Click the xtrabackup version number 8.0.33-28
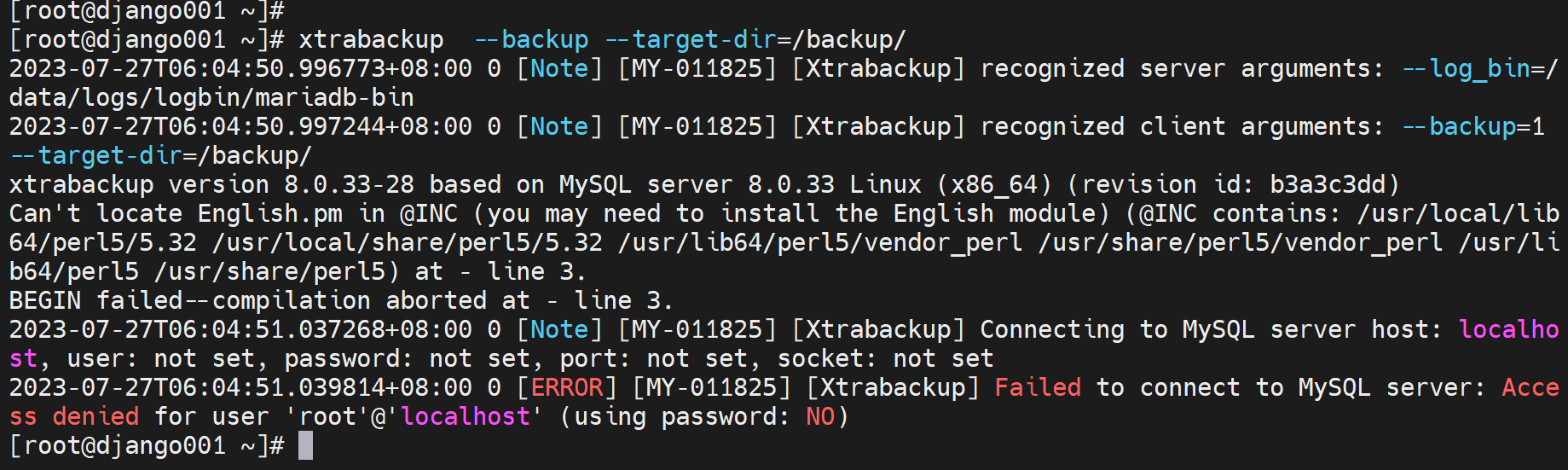 (x=350, y=184)
